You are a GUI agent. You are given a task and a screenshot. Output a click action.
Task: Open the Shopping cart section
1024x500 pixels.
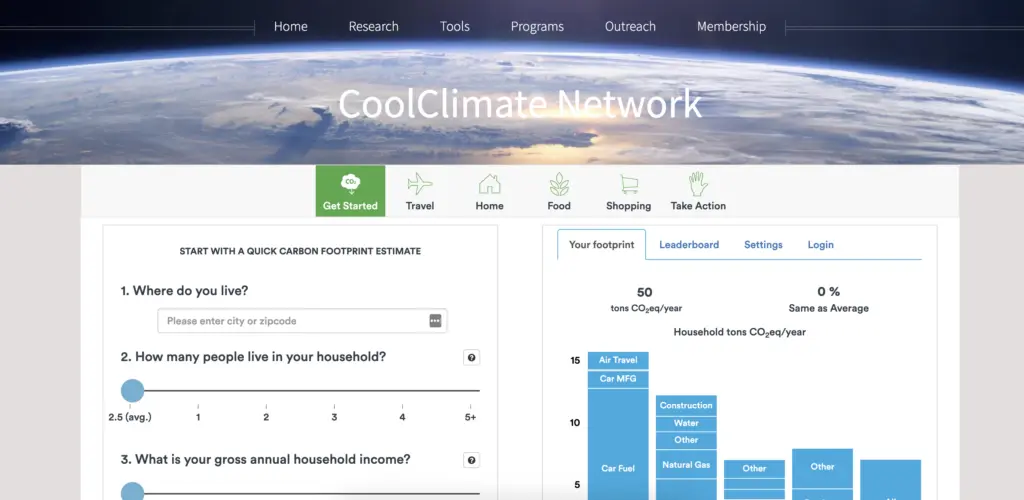(x=628, y=191)
